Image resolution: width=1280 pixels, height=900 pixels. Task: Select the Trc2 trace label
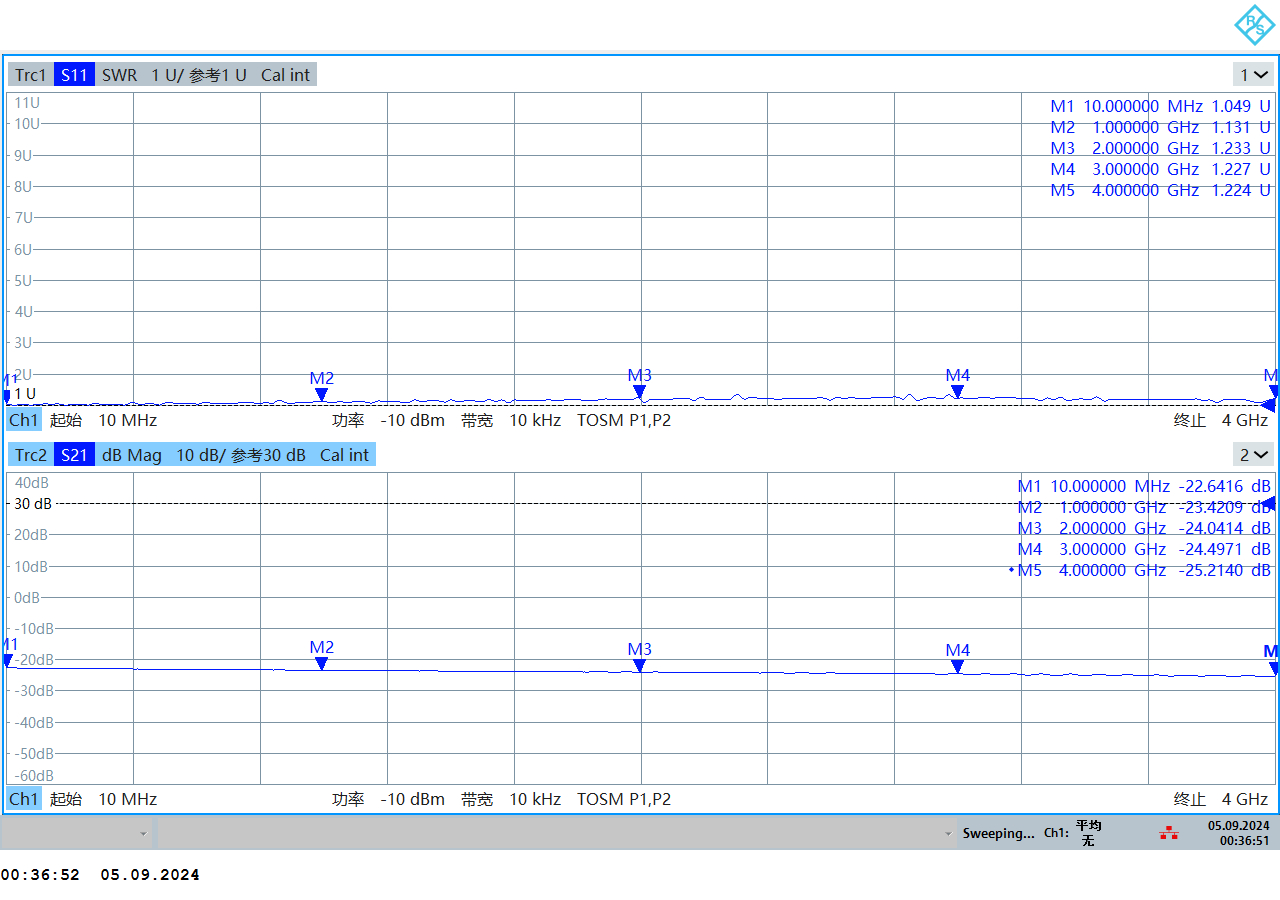[30, 455]
